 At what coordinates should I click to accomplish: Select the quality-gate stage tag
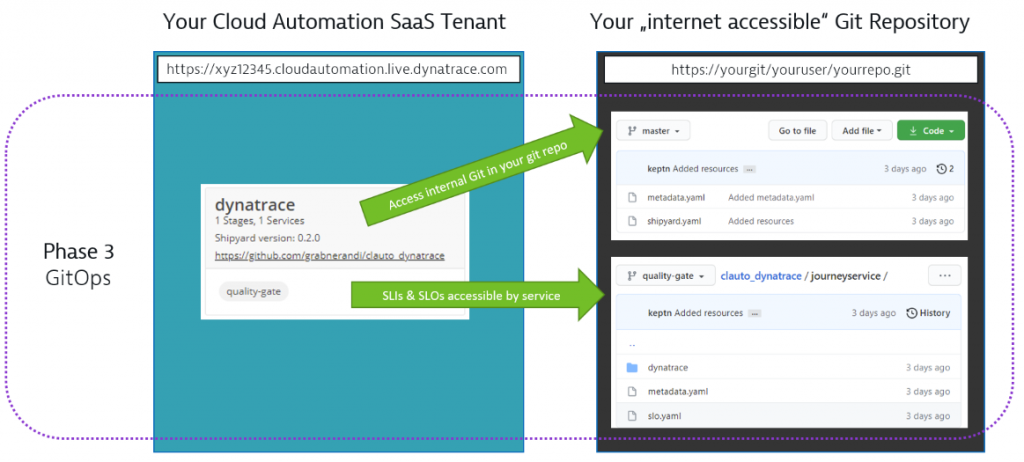(253, 291)
